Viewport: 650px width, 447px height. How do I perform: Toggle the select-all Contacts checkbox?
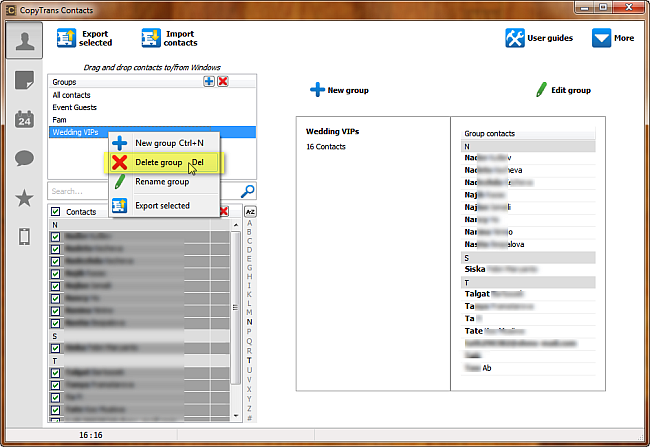click(56, 211)
